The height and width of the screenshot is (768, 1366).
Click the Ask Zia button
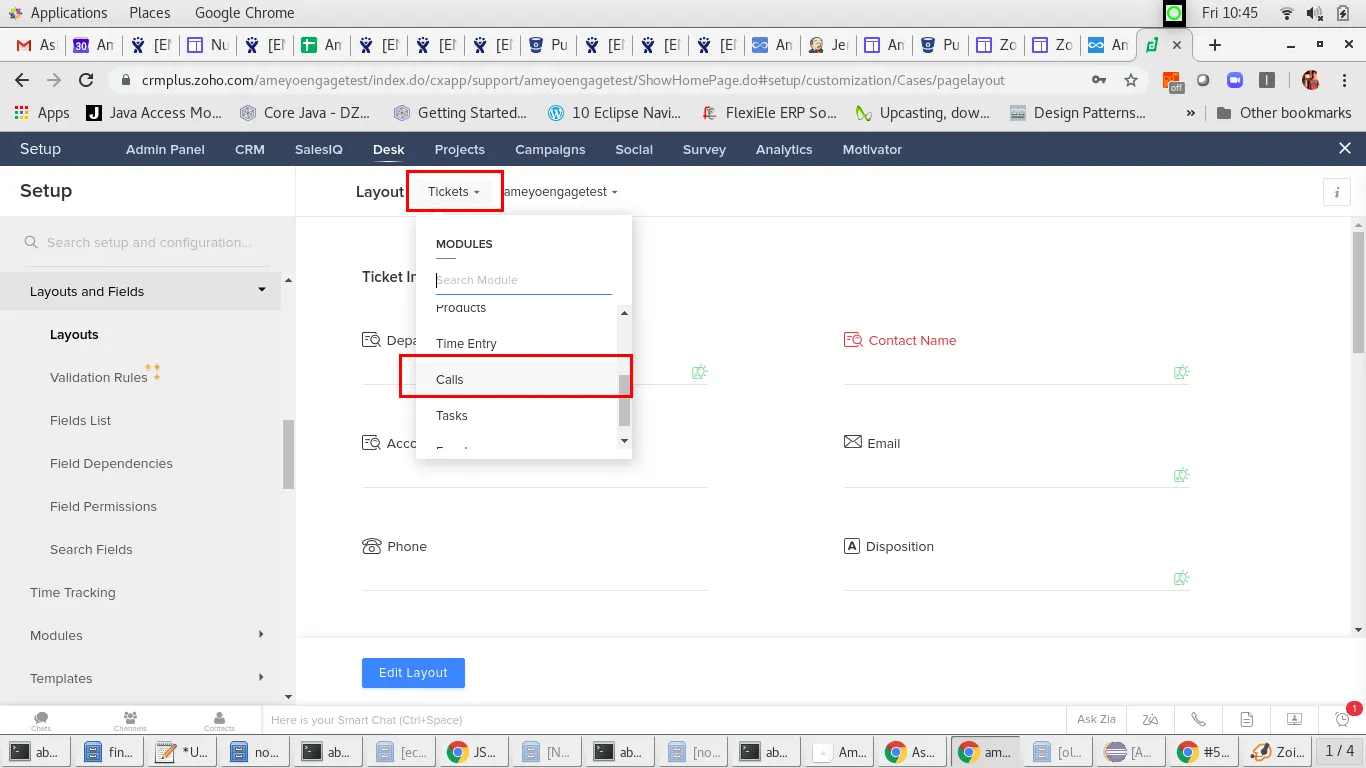pyautogui.click(x=1096, y=719)
